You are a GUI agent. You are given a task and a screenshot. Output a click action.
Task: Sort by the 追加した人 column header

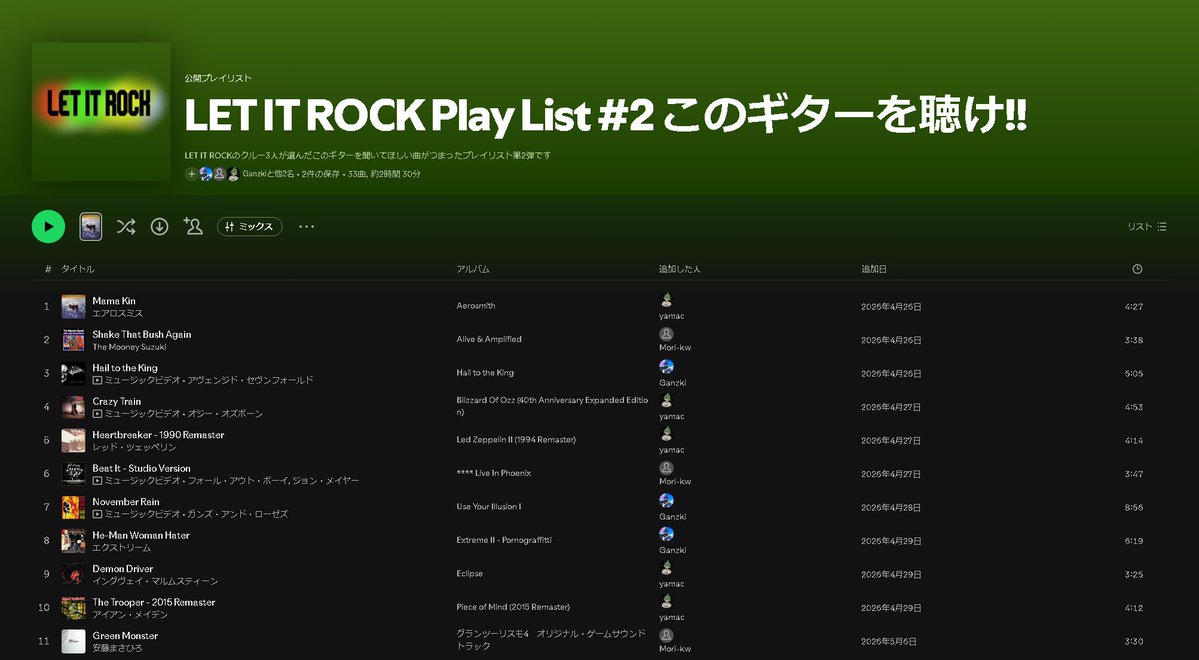click(680, 269)
